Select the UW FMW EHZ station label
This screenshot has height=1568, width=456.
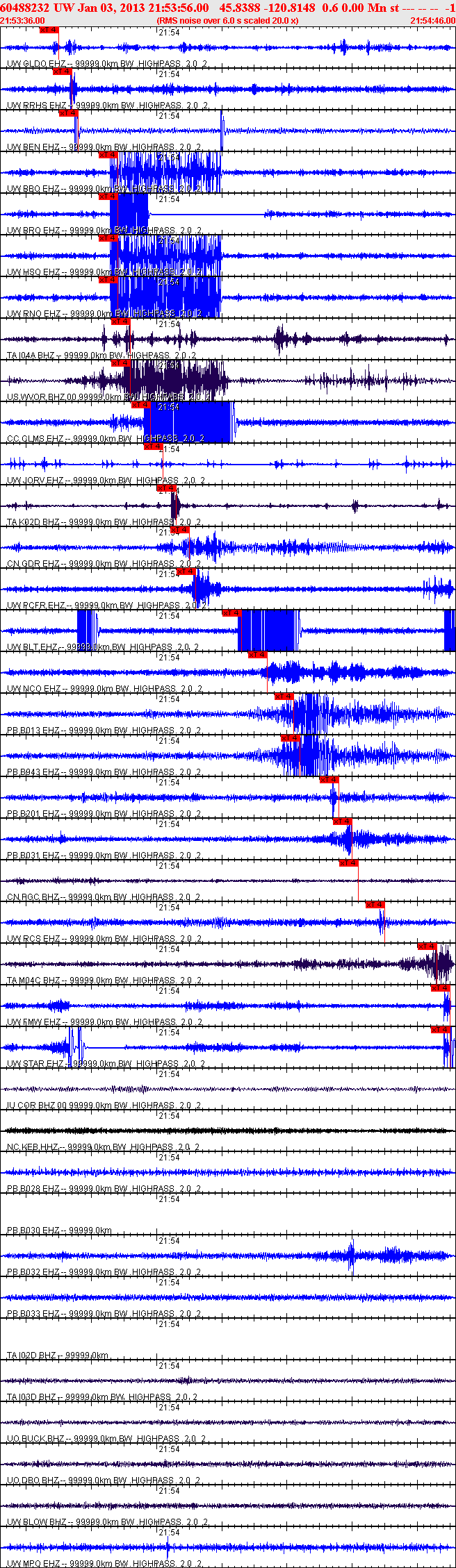105,1022
